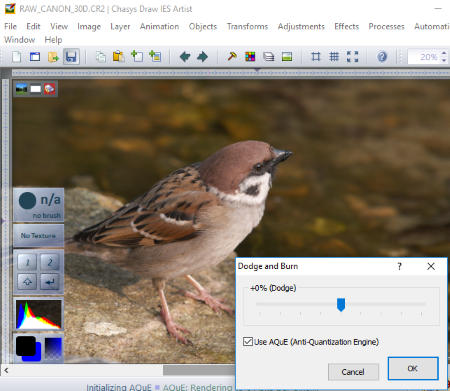Open the Layer menu
450x391 pixels.
point(120,26)
